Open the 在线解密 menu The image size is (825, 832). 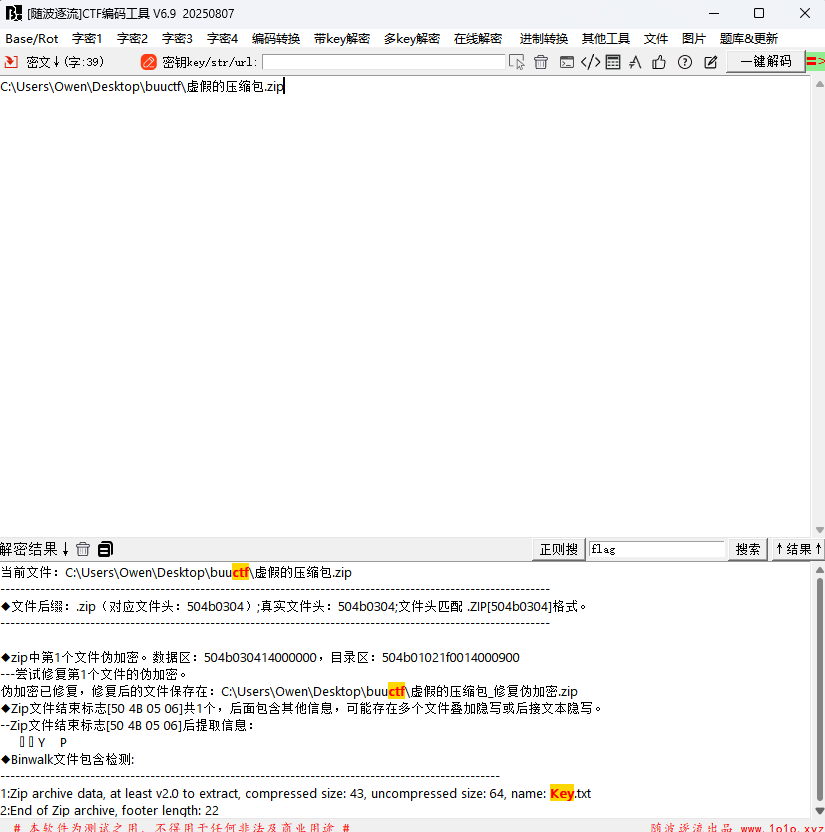478,39
